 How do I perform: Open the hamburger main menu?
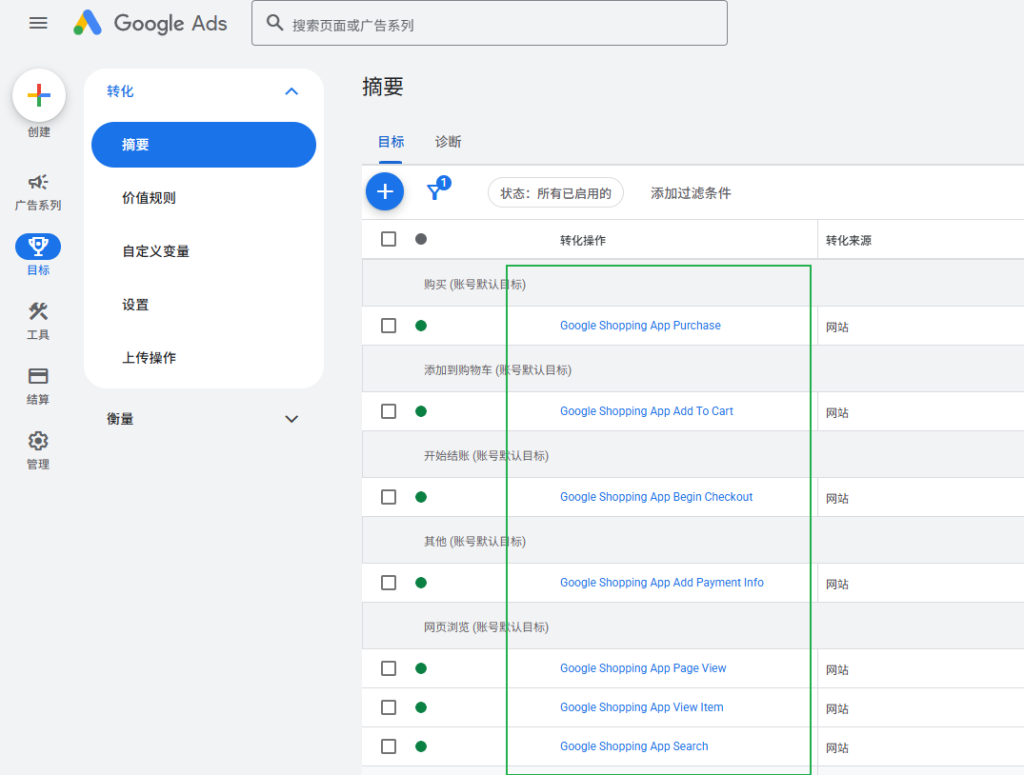click(x=39, y=24)
